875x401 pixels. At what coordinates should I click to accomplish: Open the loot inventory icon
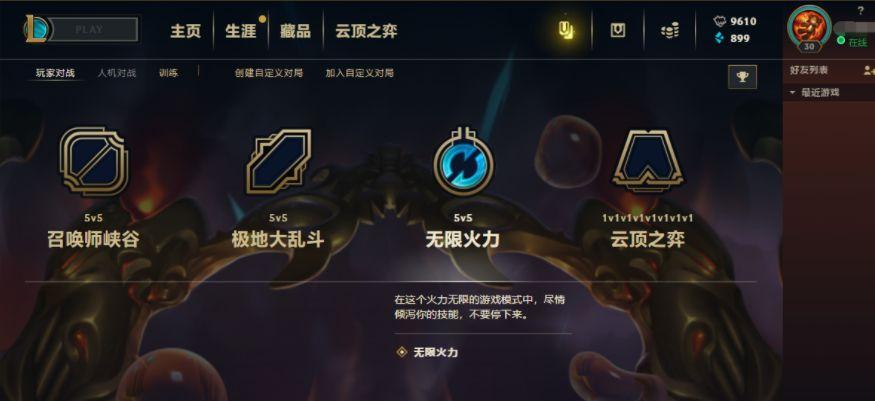(618, 30)
